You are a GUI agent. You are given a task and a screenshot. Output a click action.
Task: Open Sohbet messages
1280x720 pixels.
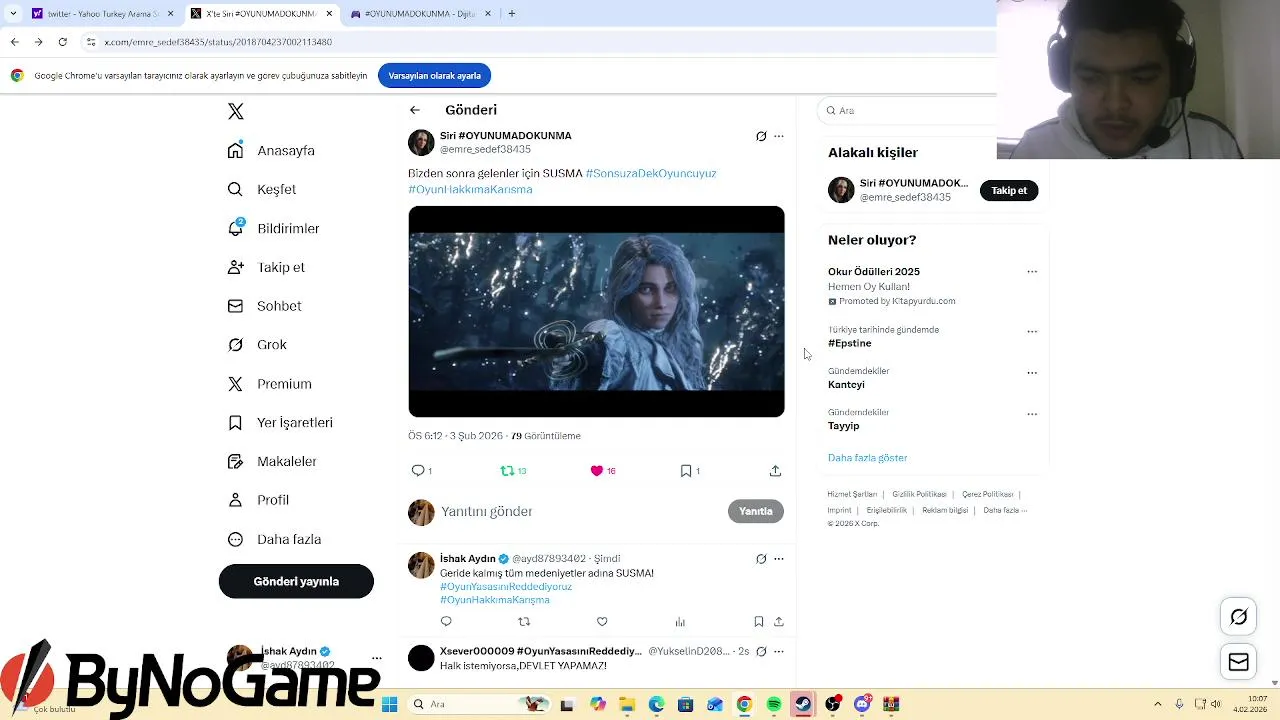264,306
